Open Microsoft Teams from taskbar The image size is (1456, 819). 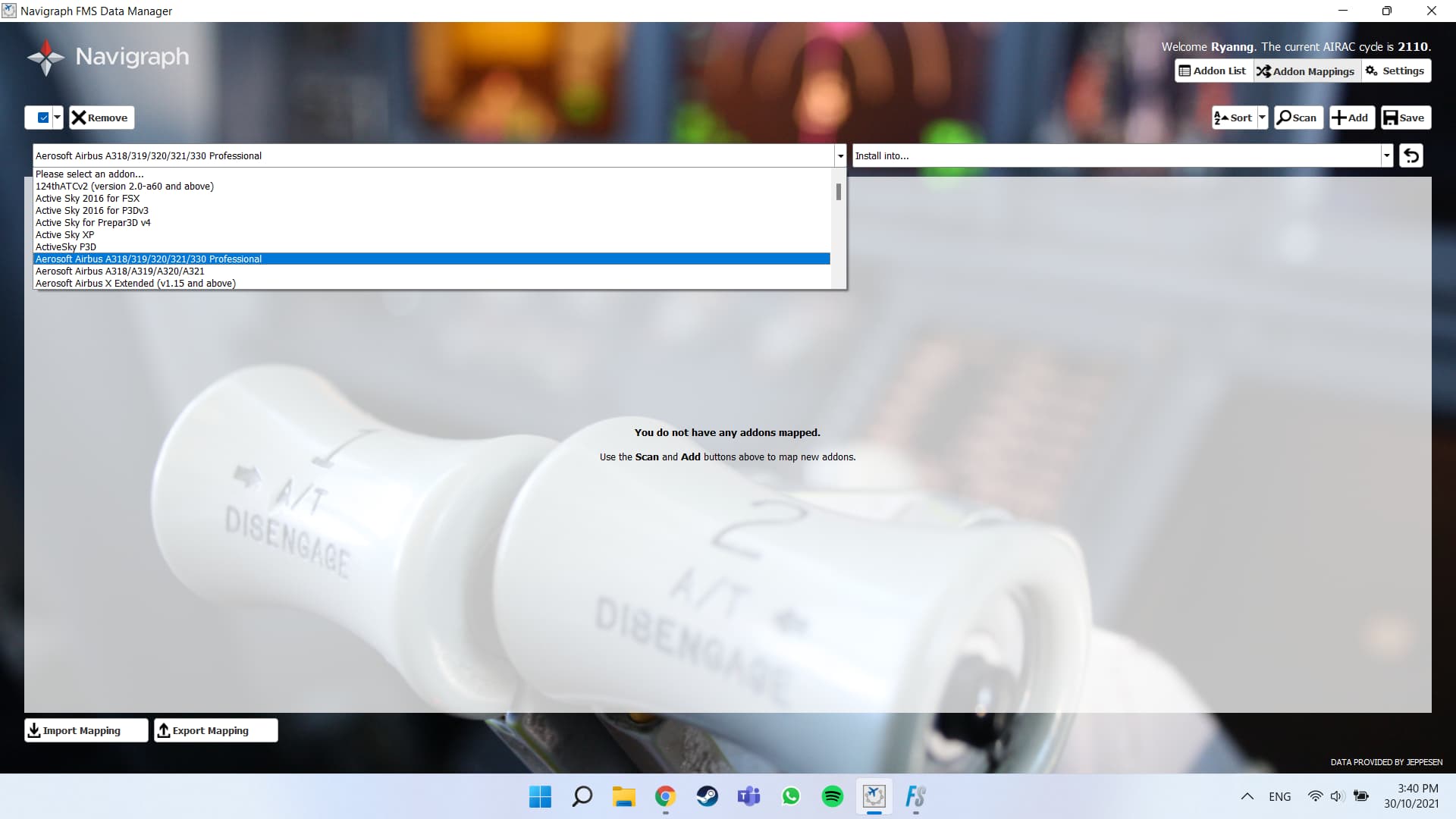point(748,796)
